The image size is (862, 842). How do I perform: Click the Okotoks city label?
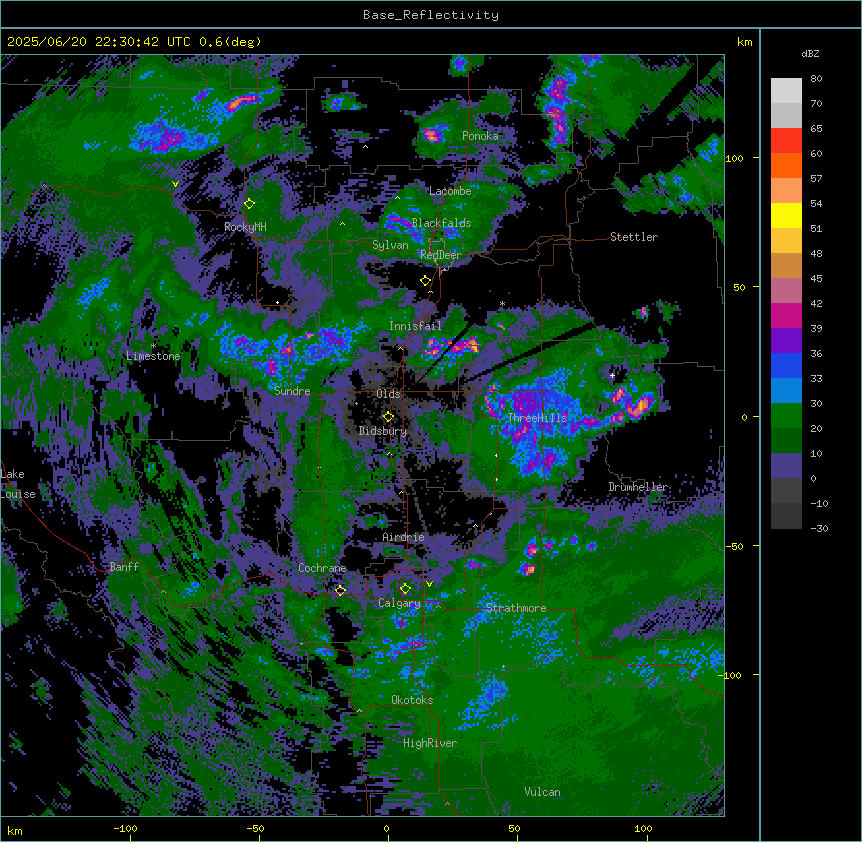[412, 700]
